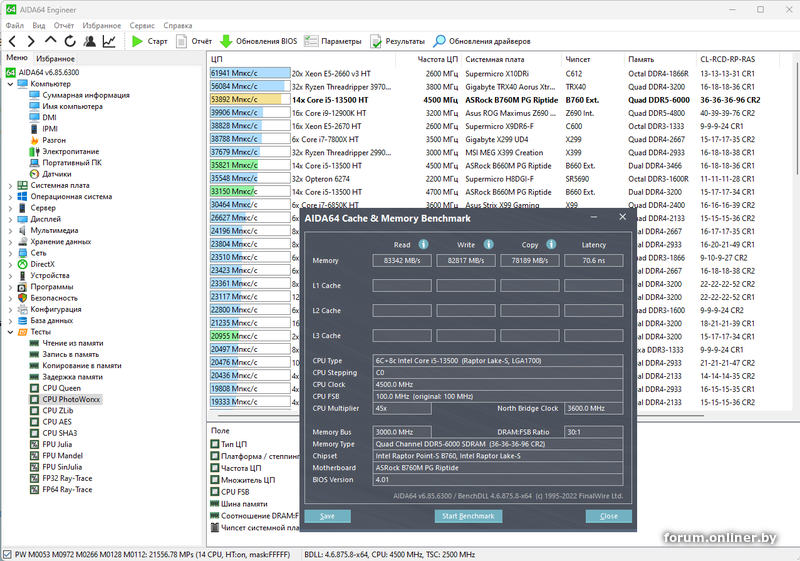
Task: Click the refresh toolbar icon
Action: point(70,41)
